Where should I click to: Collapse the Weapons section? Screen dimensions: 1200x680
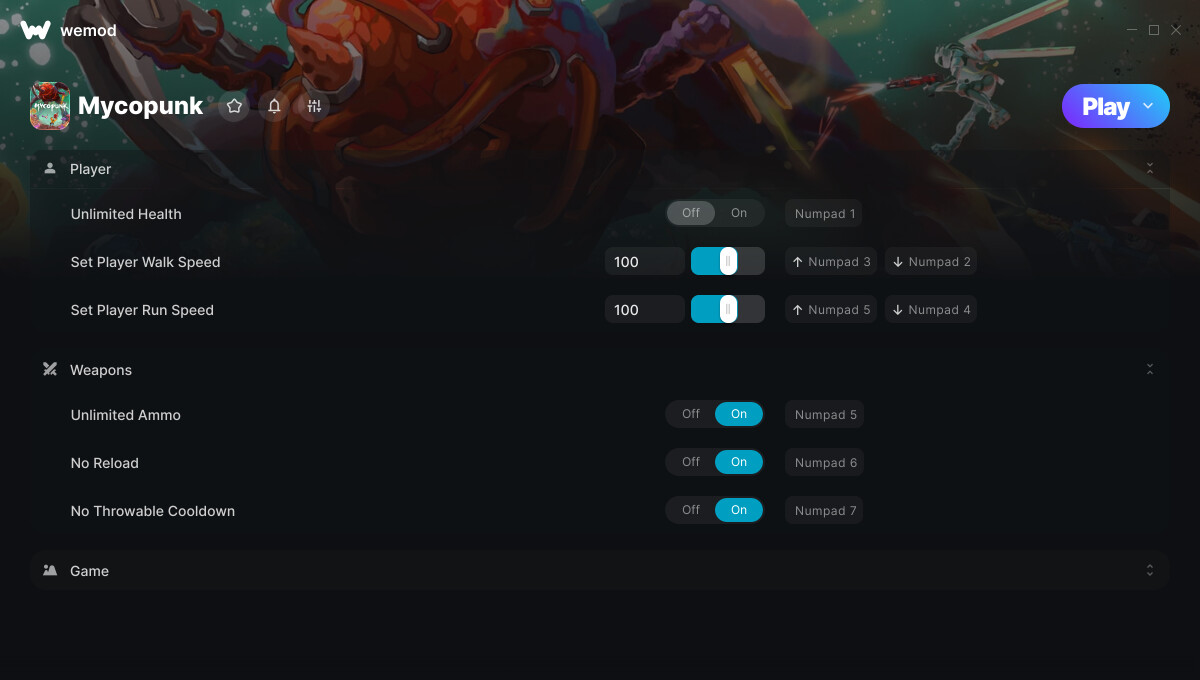click(1150, 370)
